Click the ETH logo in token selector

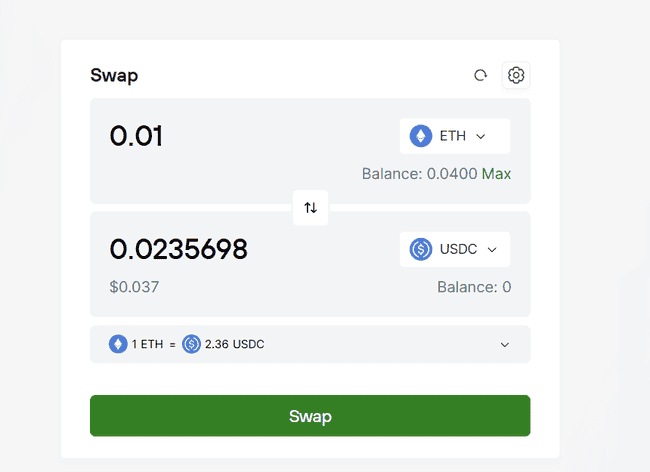point(420,136)
